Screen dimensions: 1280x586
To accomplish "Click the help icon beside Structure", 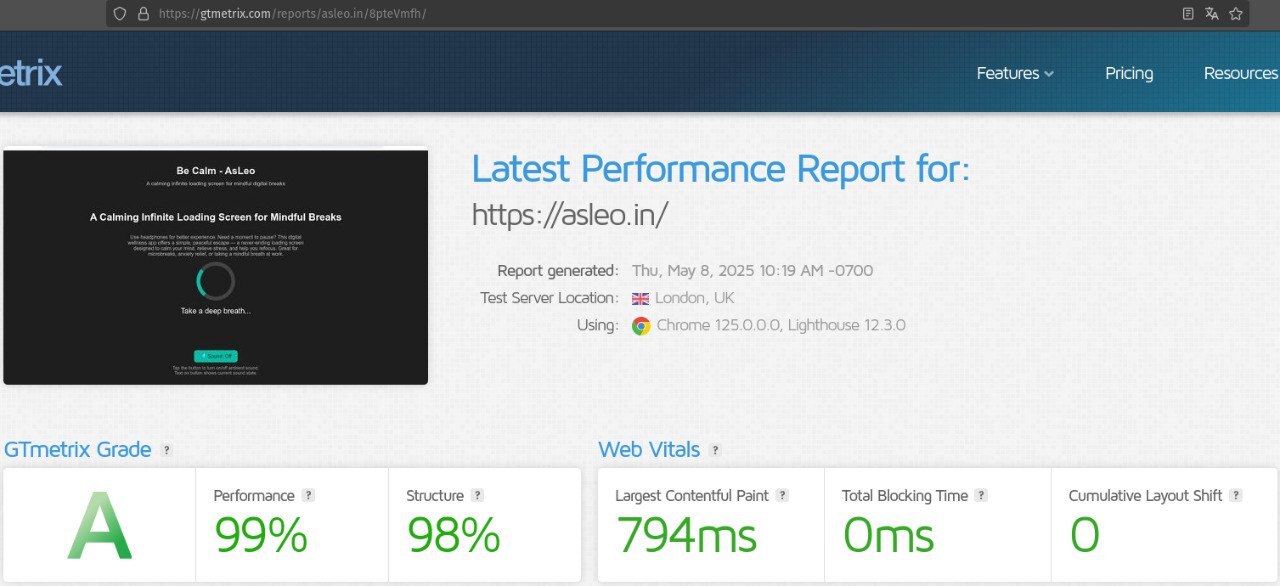I will pos(478,495).
